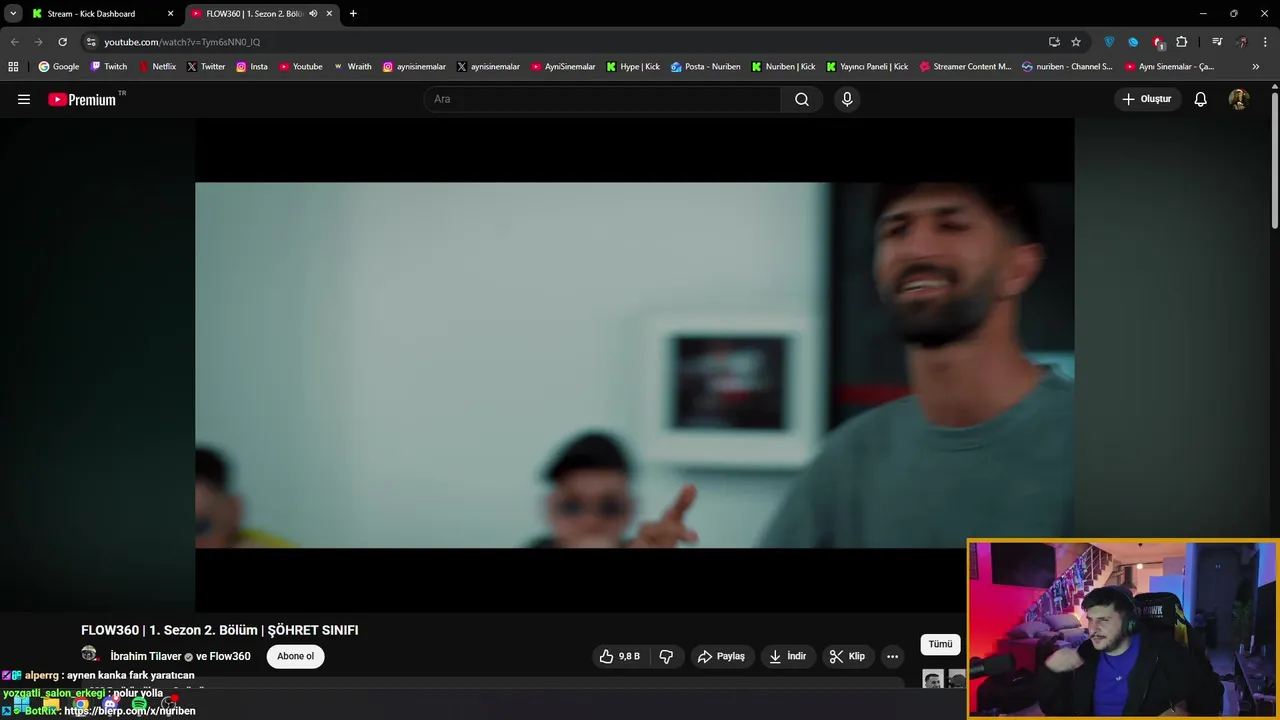The width and height of the screenshot is (1280, 720).
Task: Open Netflix bookmark
Action: tap(157, 67)
